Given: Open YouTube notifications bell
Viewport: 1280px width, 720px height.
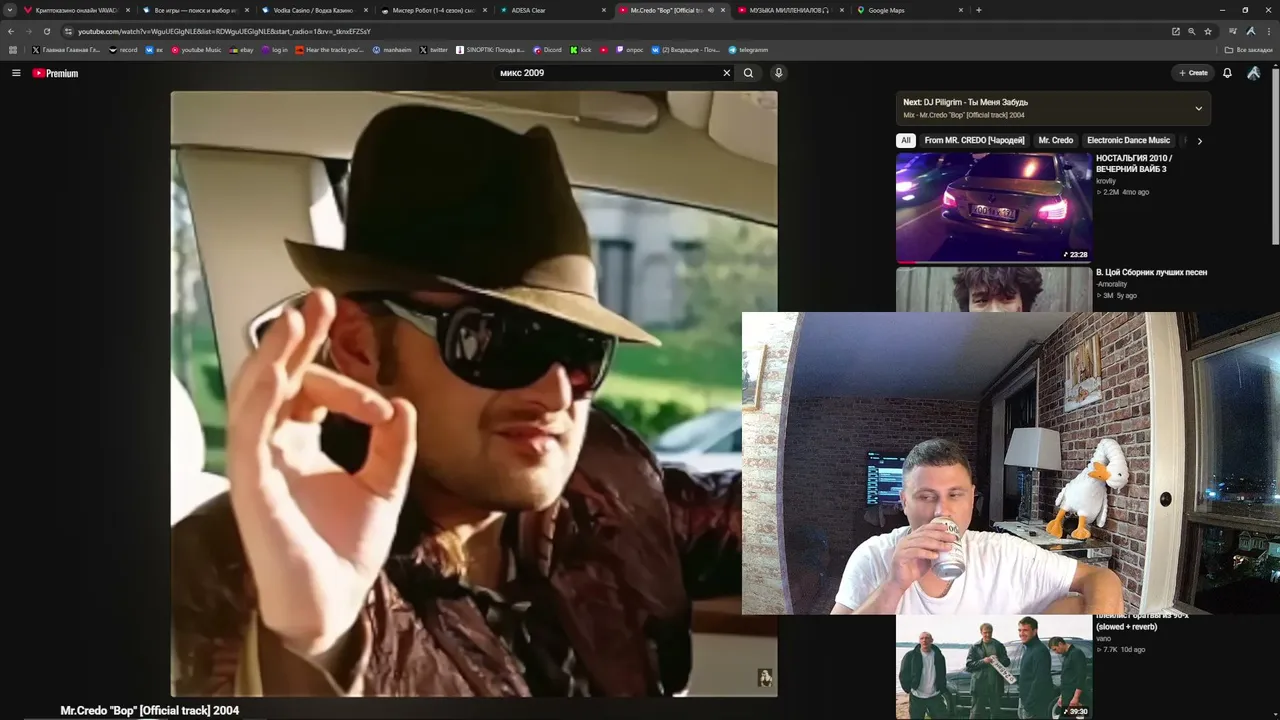Looking at the screenshot, I should 1227,73.
